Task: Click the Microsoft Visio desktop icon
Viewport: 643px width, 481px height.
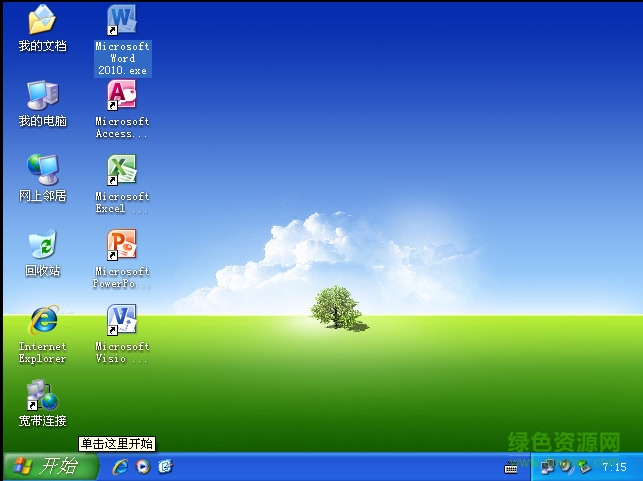Action: coord(122,321)
